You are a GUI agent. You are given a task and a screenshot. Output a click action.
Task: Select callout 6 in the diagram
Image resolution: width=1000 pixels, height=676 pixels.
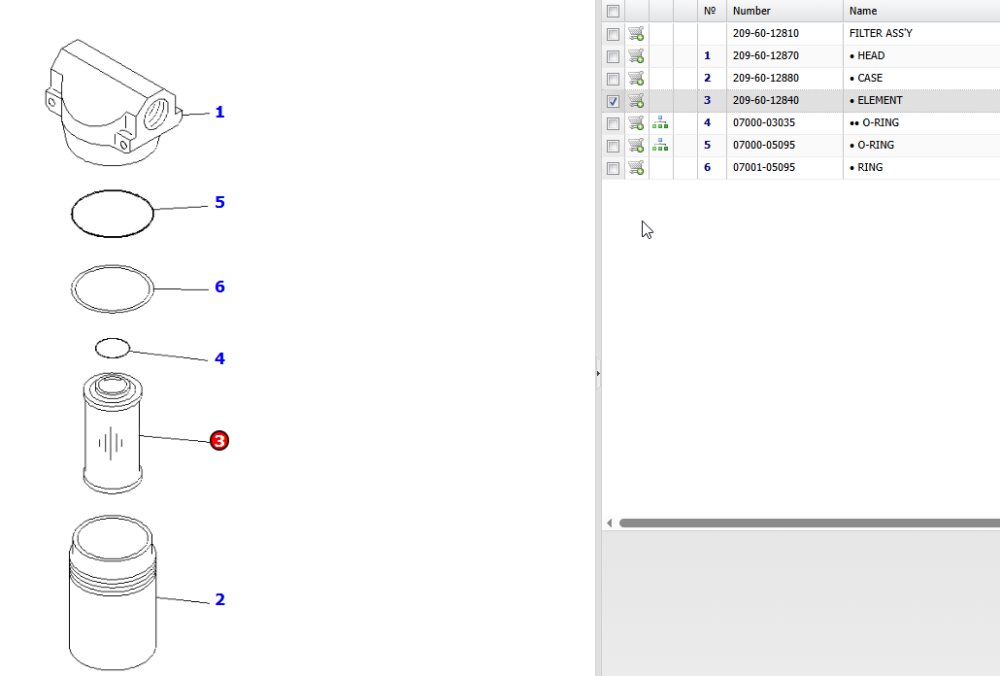219,286
